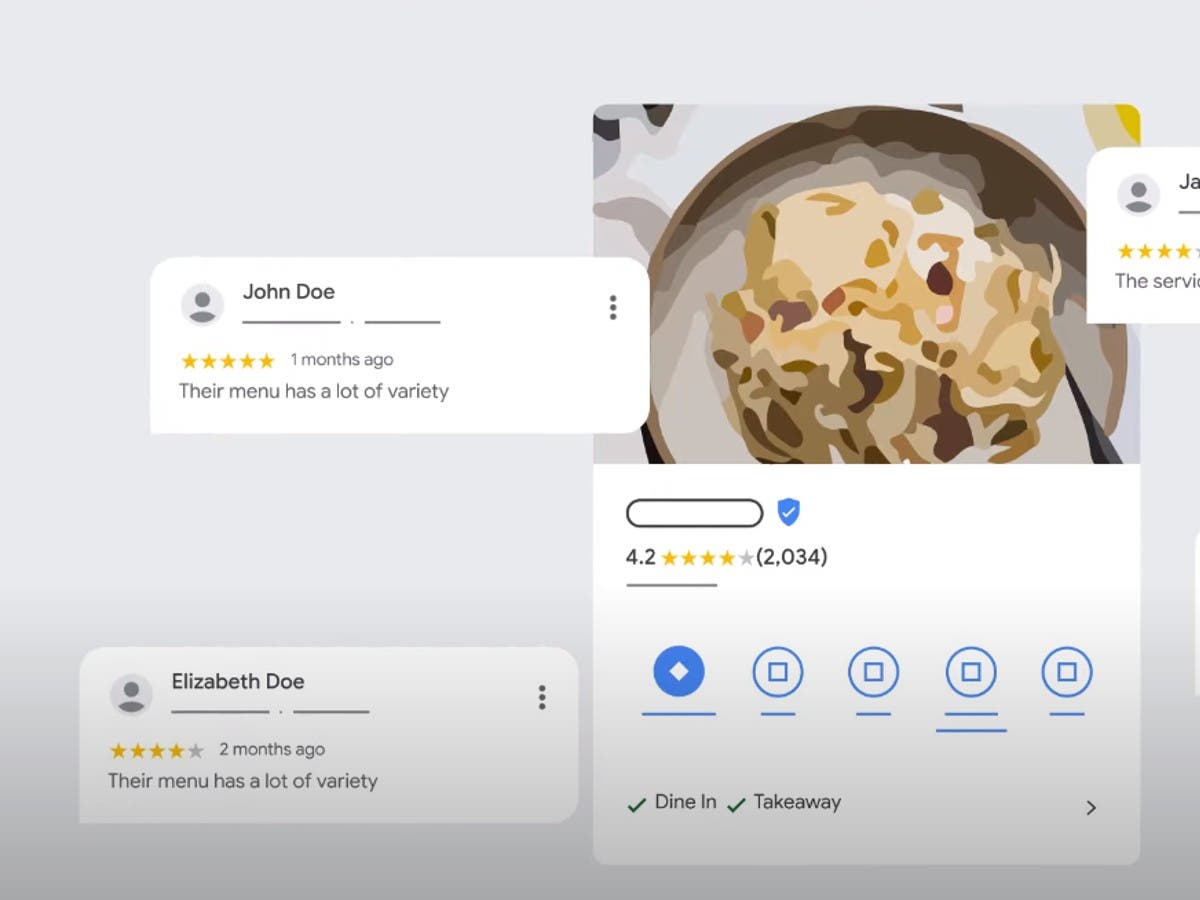Click John Doe's name on the review

click(289, 292)
